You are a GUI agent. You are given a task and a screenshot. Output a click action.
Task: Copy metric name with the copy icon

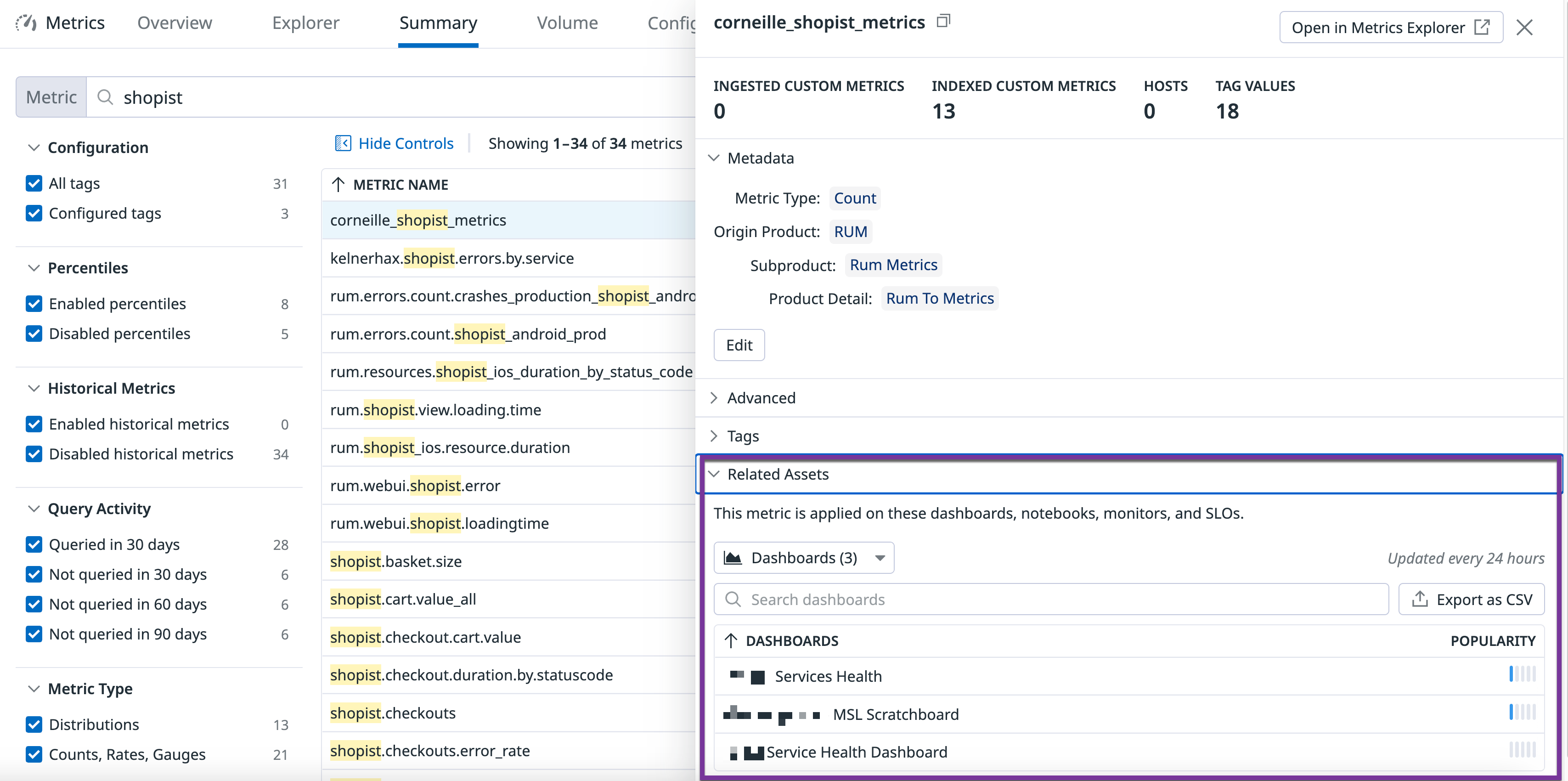pyautogui.click(x=943, y=21)
